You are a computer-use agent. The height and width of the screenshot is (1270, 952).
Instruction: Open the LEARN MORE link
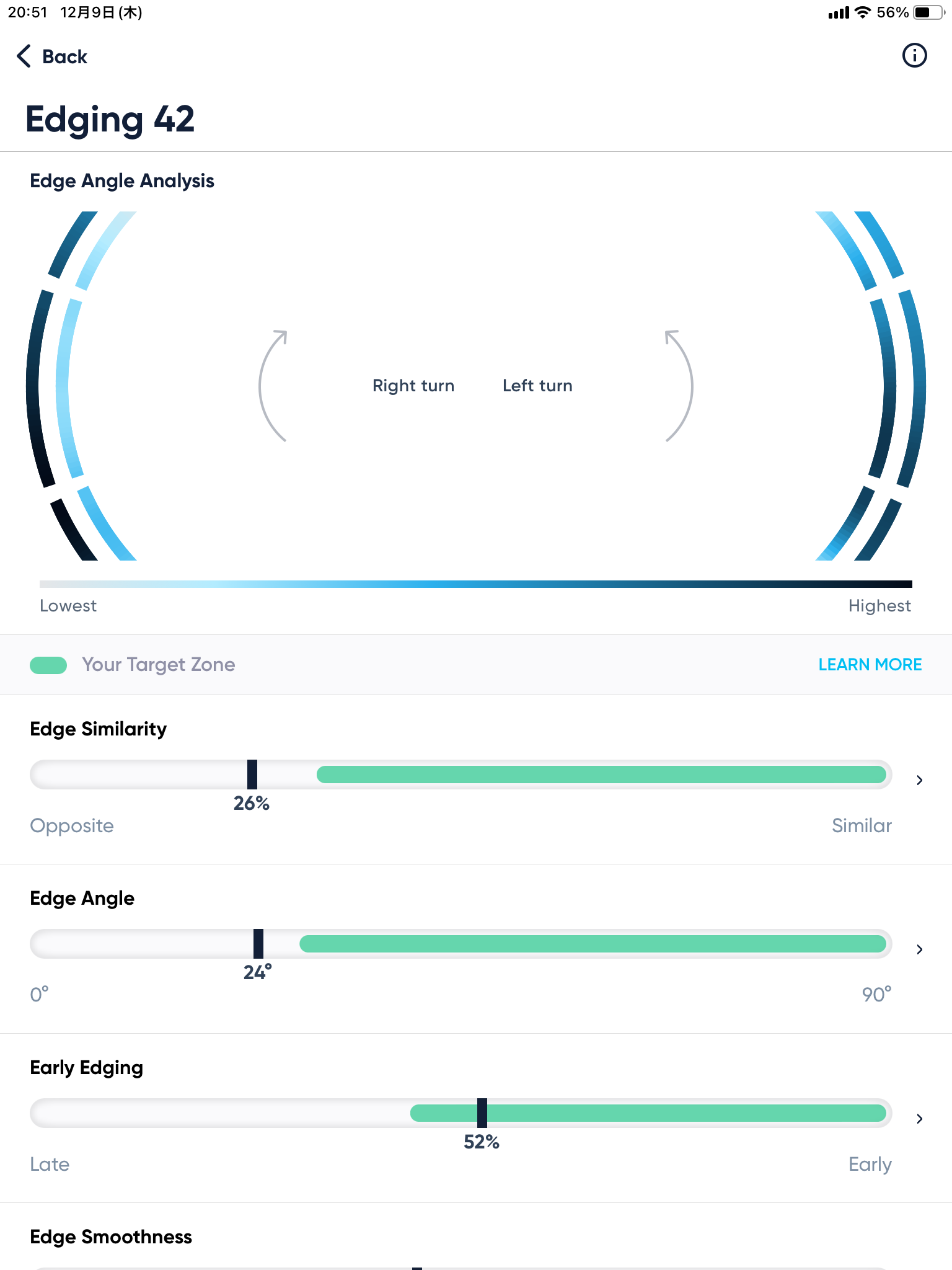point(870,665)
